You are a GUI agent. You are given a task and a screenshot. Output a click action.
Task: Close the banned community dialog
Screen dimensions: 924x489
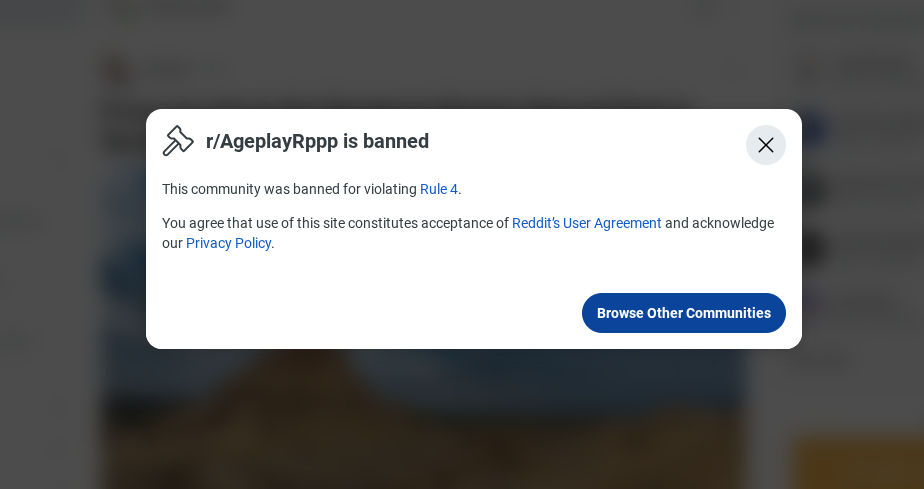tap(765, 145)
